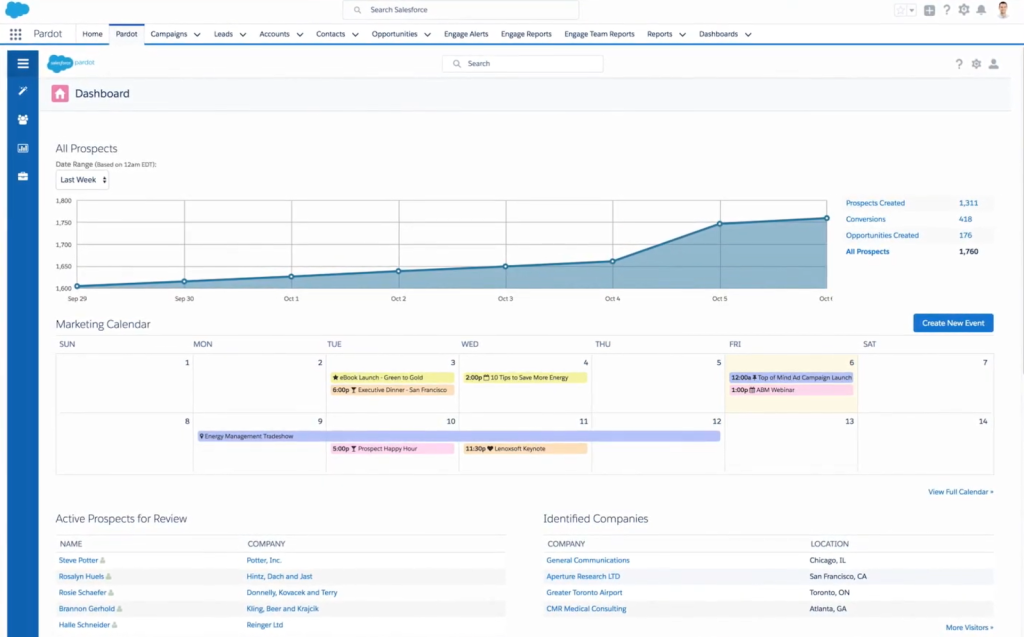This screenshot has height=637, width=1024.
Task: Switch to the Engage Reports tab
Action: (x=526, y=33)
